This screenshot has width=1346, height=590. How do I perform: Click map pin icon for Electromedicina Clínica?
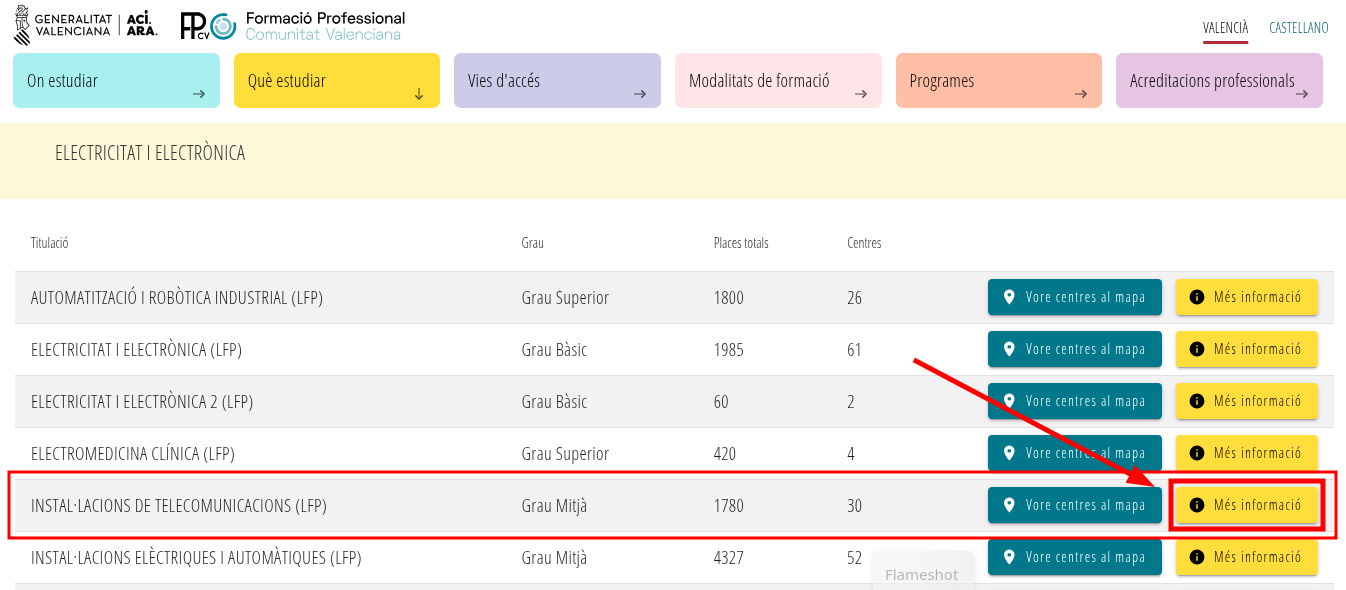coord(1009,453)
